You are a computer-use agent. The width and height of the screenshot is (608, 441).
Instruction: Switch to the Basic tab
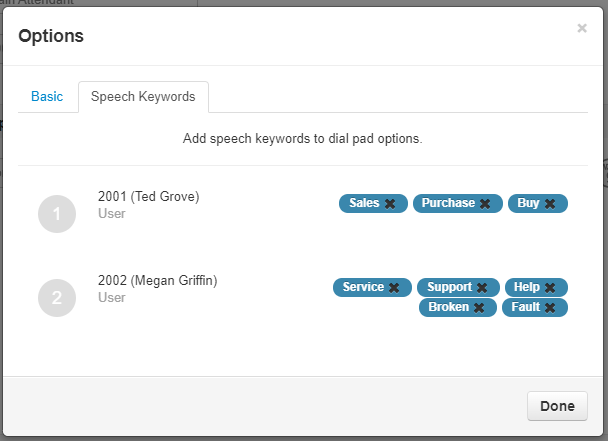point(47,96)
